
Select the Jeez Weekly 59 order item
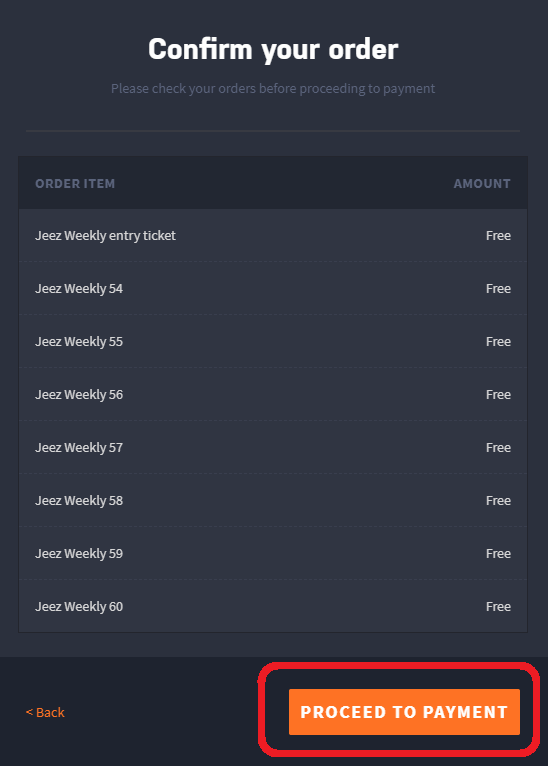click(273, 553)
